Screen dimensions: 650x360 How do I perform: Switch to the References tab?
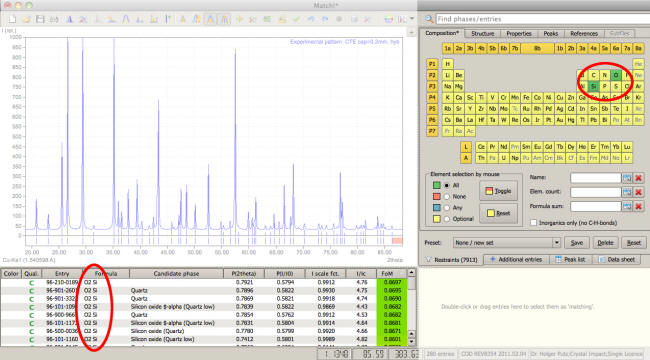584,34
